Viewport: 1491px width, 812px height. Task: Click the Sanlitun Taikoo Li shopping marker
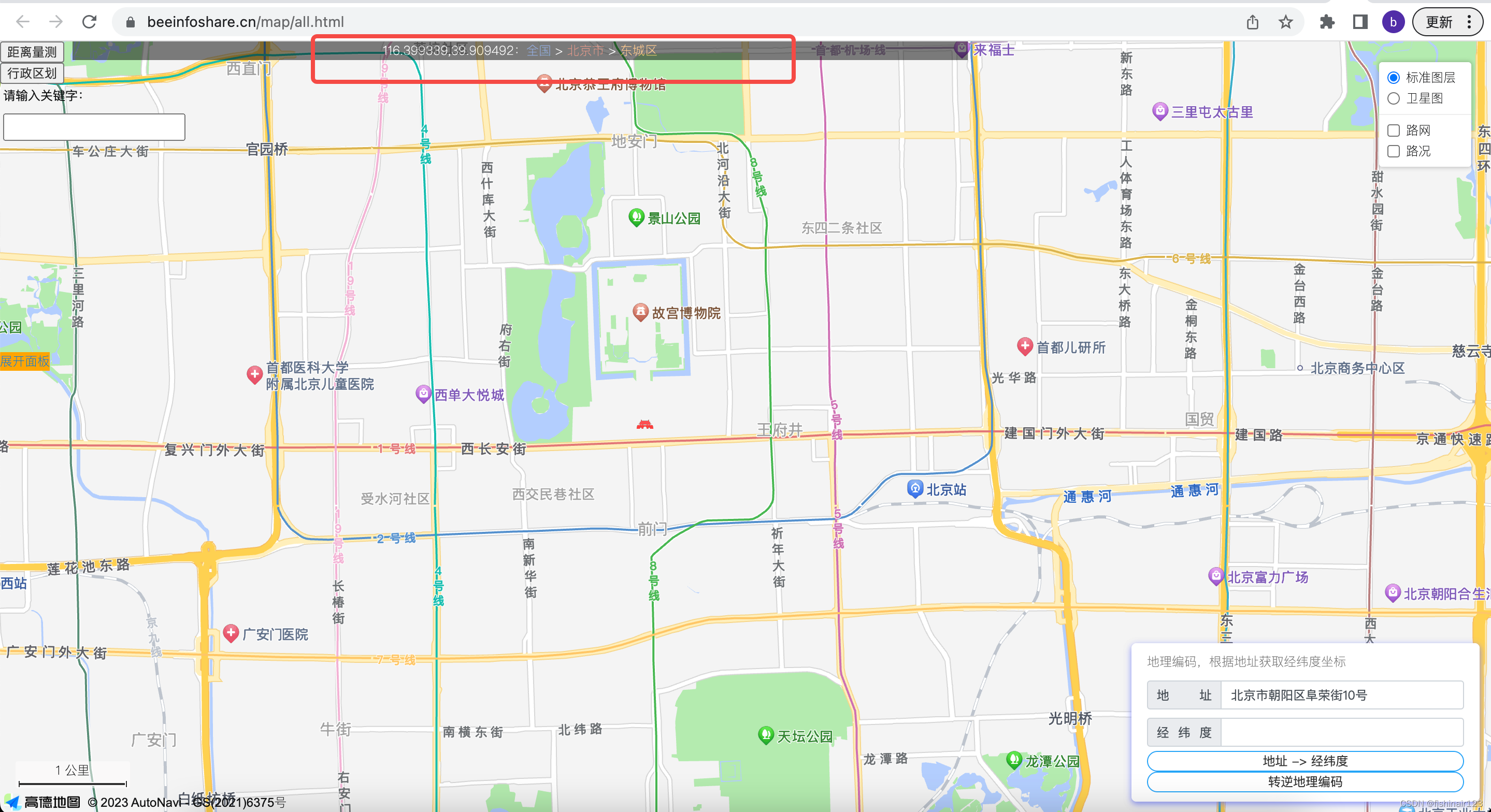click(x=1159, y=110)
